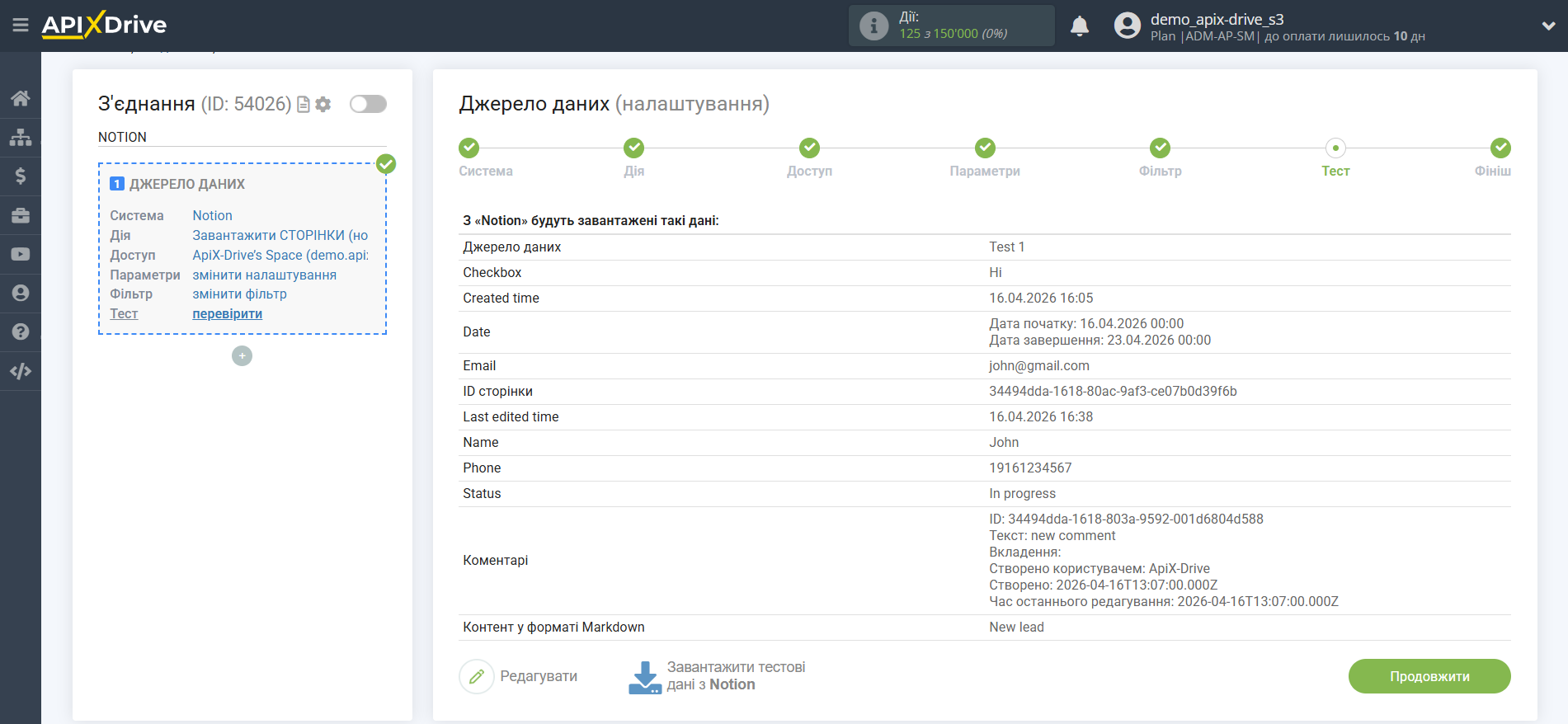The image size is (1568, 724).
Task: Toggle the connection on/off switch
Action: (x=368, y=104)
